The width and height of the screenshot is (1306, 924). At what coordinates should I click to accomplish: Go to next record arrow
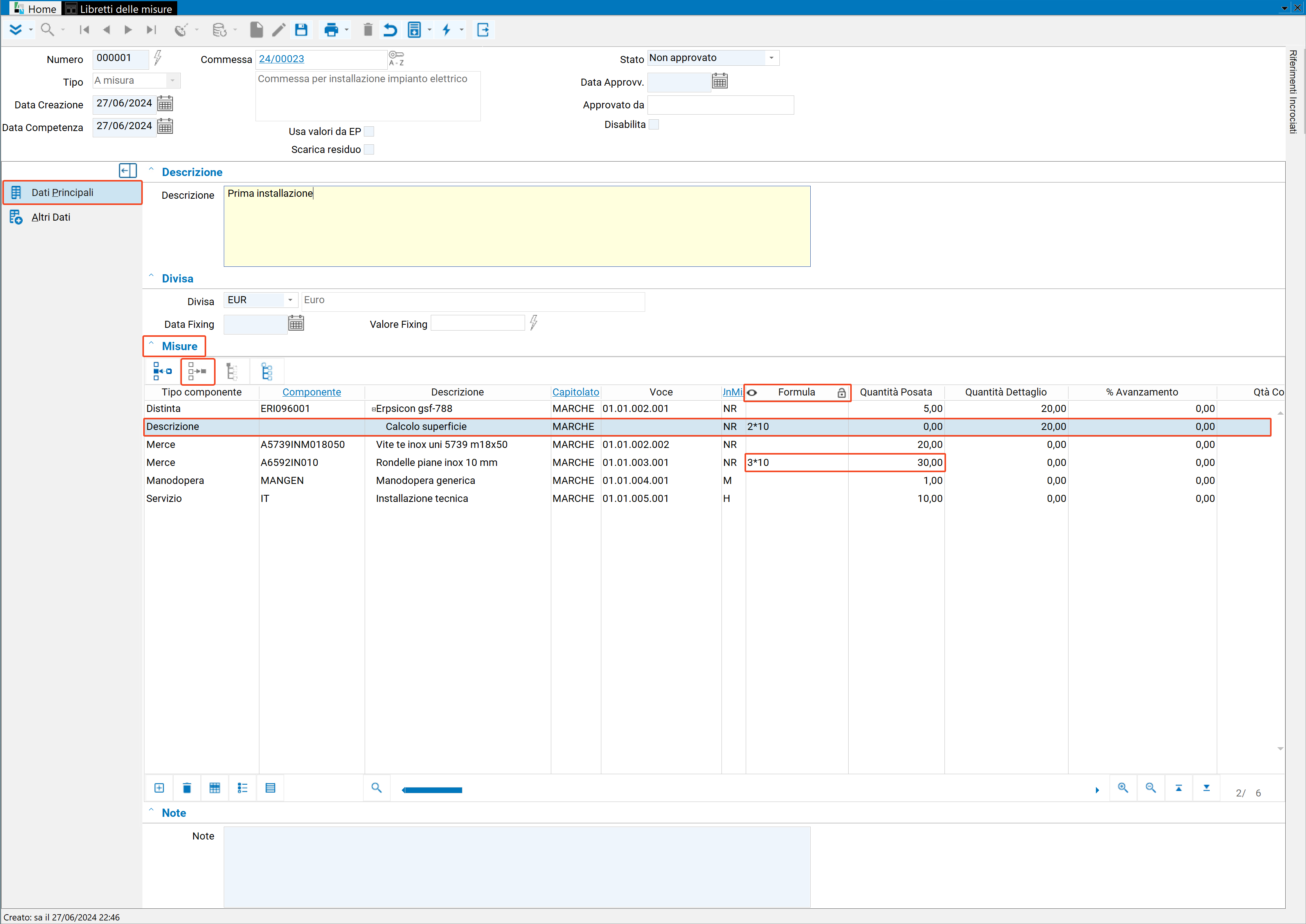128,30
